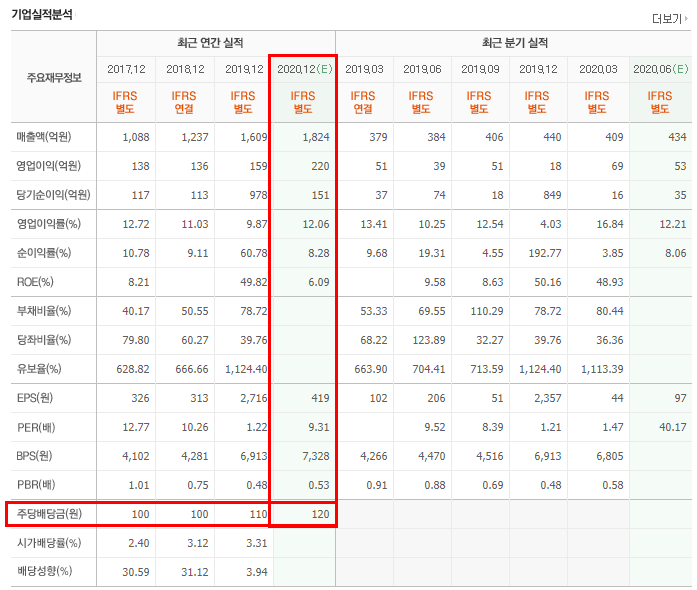The image size is (697, 590).
Task: Click the 379 quarterly sales value
Action: 378,137
